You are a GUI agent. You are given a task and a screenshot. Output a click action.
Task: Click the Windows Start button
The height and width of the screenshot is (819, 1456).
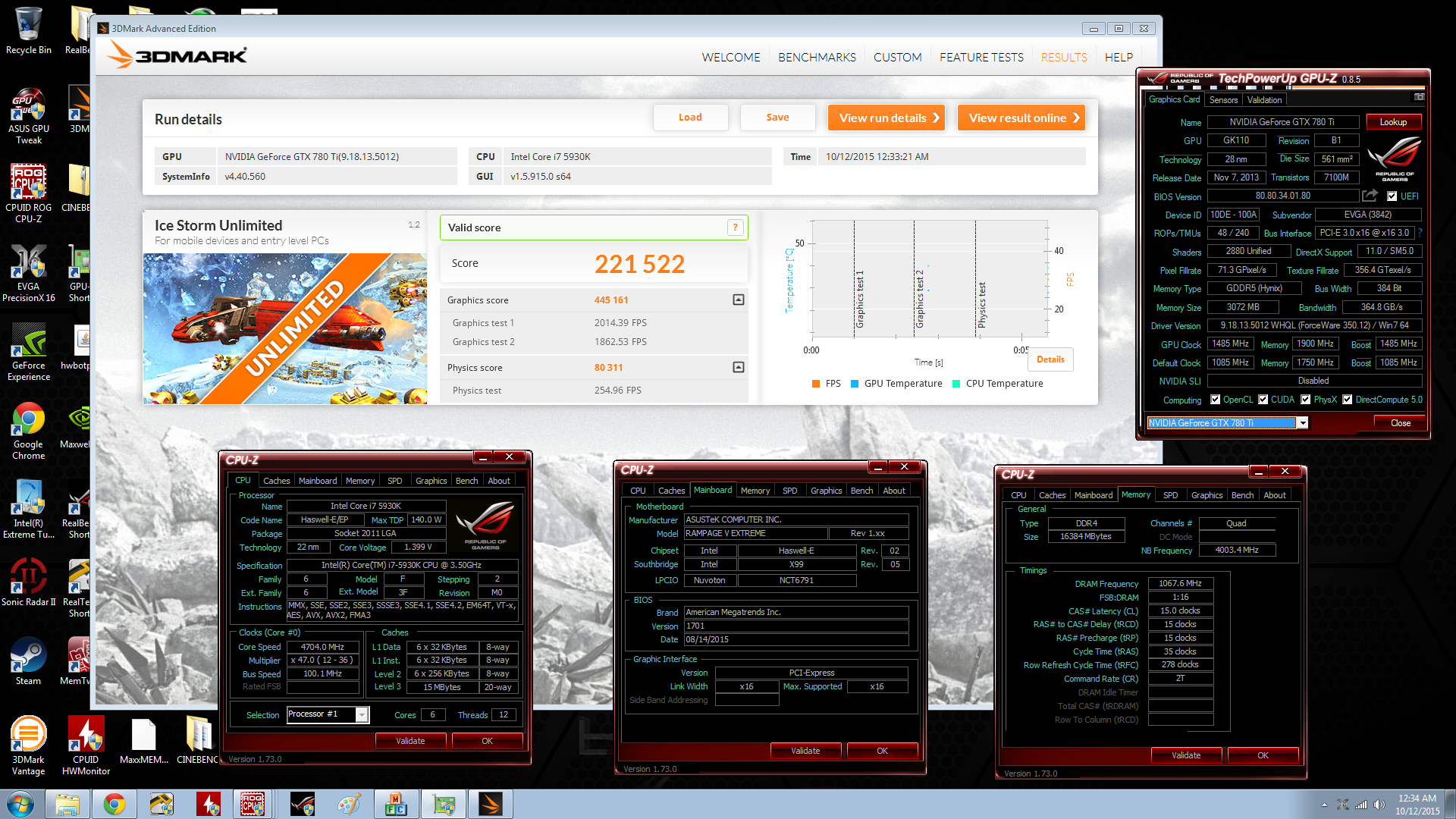[x=20, y=804]
